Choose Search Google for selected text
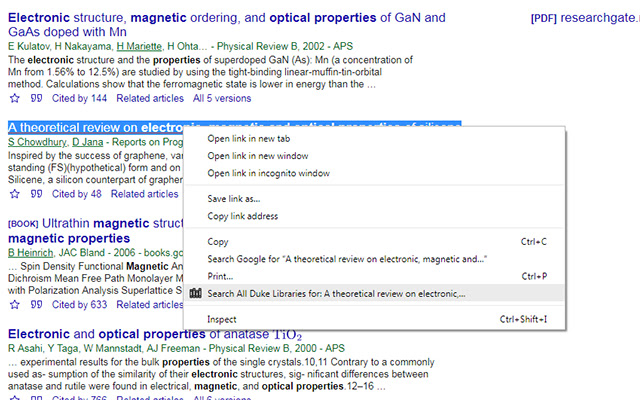Image resolution: width=640 pixels, height=400 pixels. pos(347,259)
